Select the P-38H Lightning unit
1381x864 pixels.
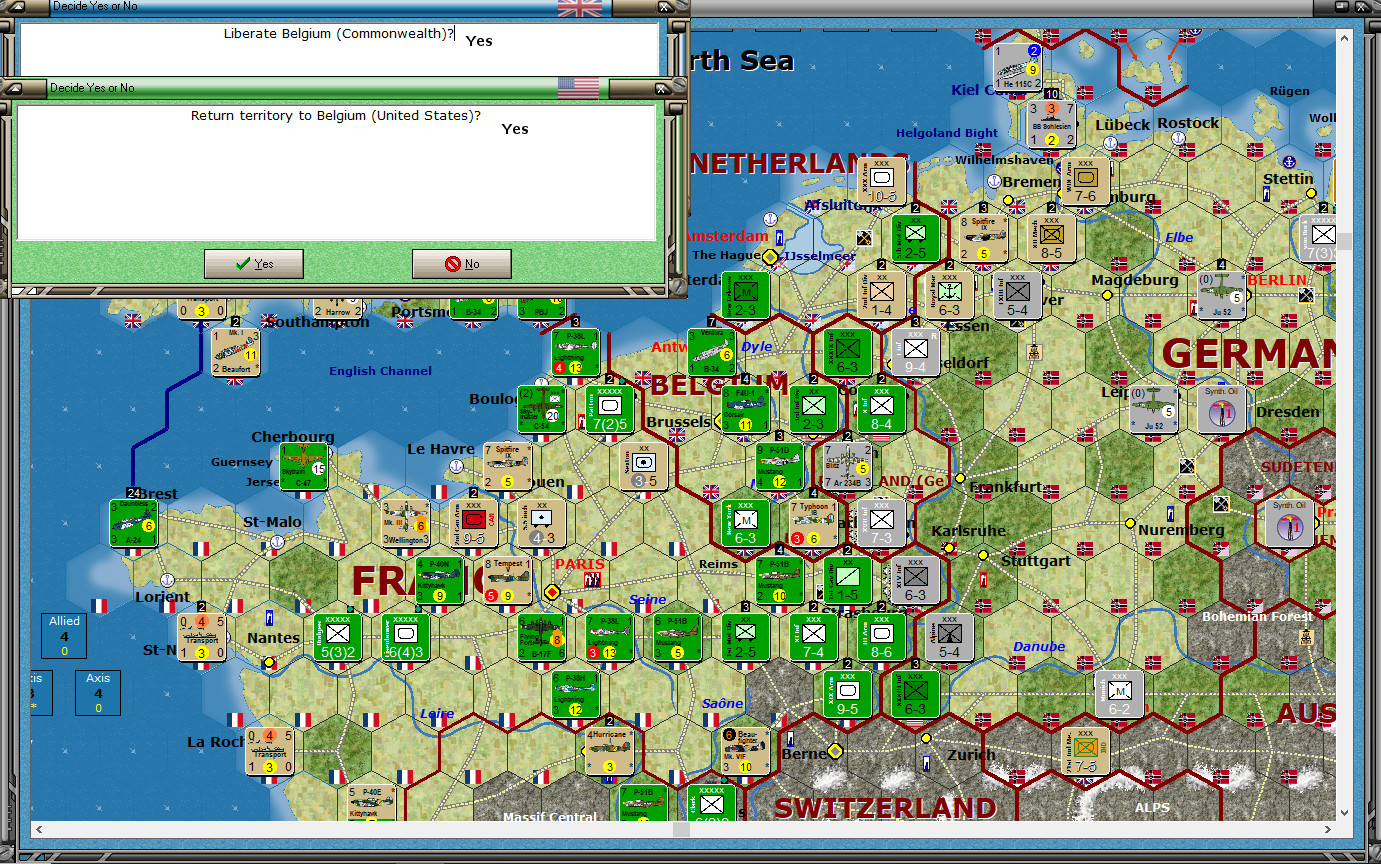click(576, 694)
